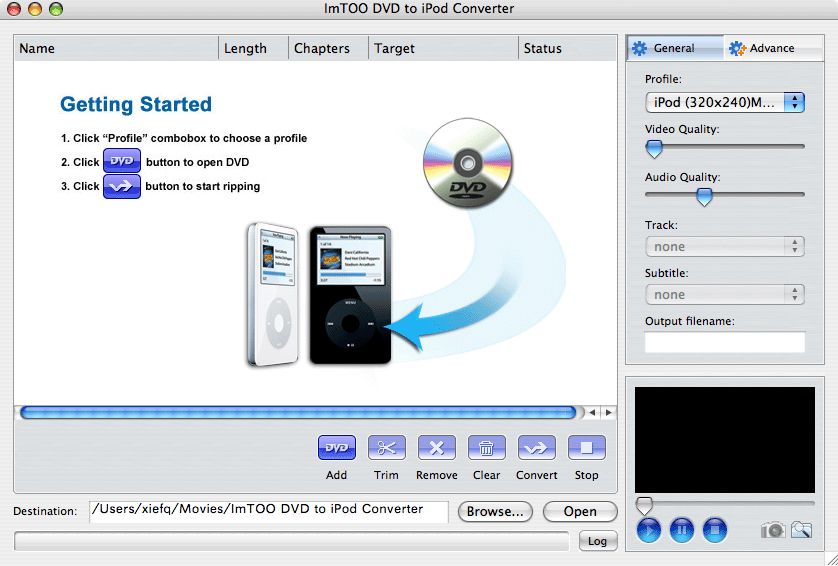Click the yellow minimize window button
Viewport: 838px width, 566px height.
click(x=35, y=9)
